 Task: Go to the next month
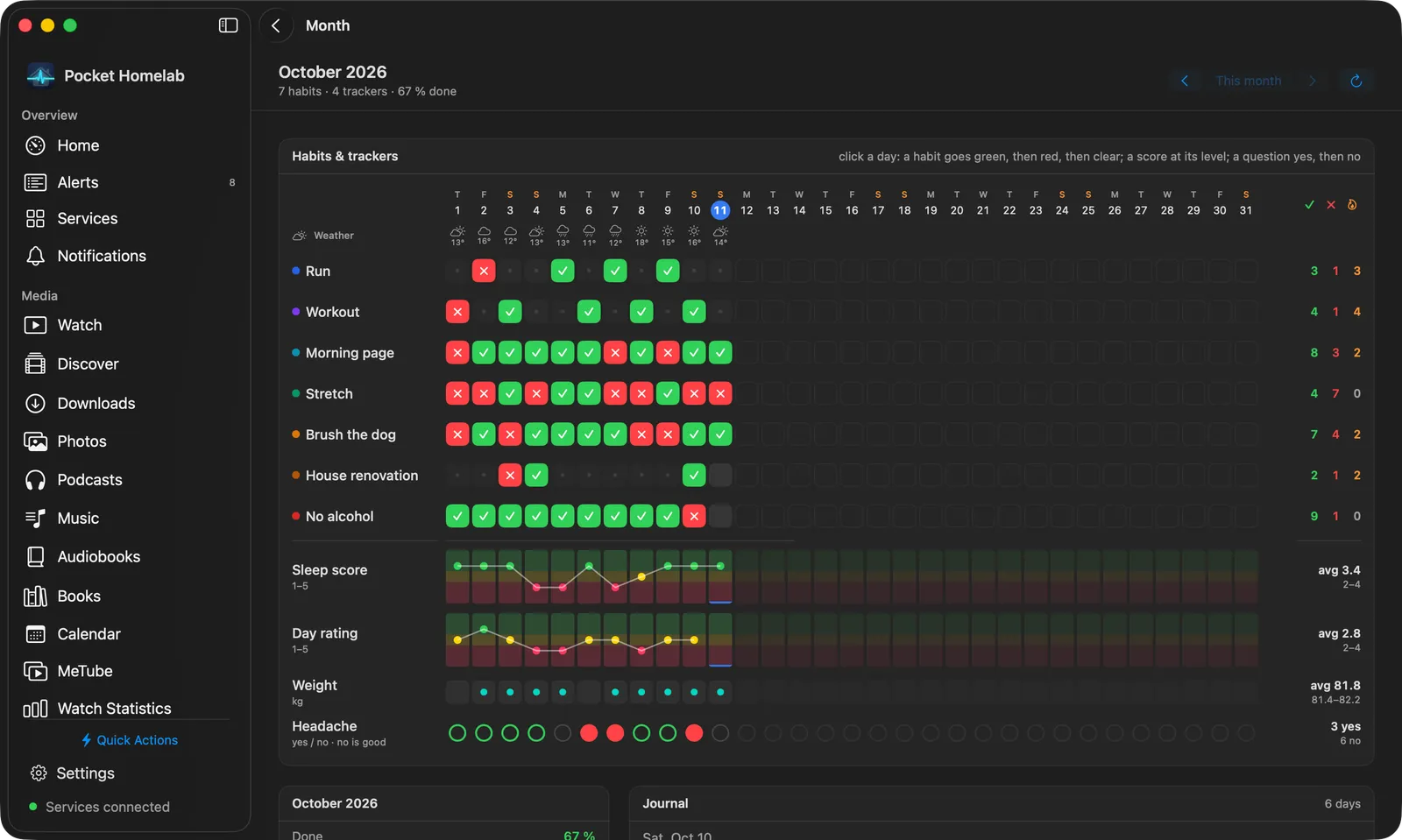(x=1313, y=81)
